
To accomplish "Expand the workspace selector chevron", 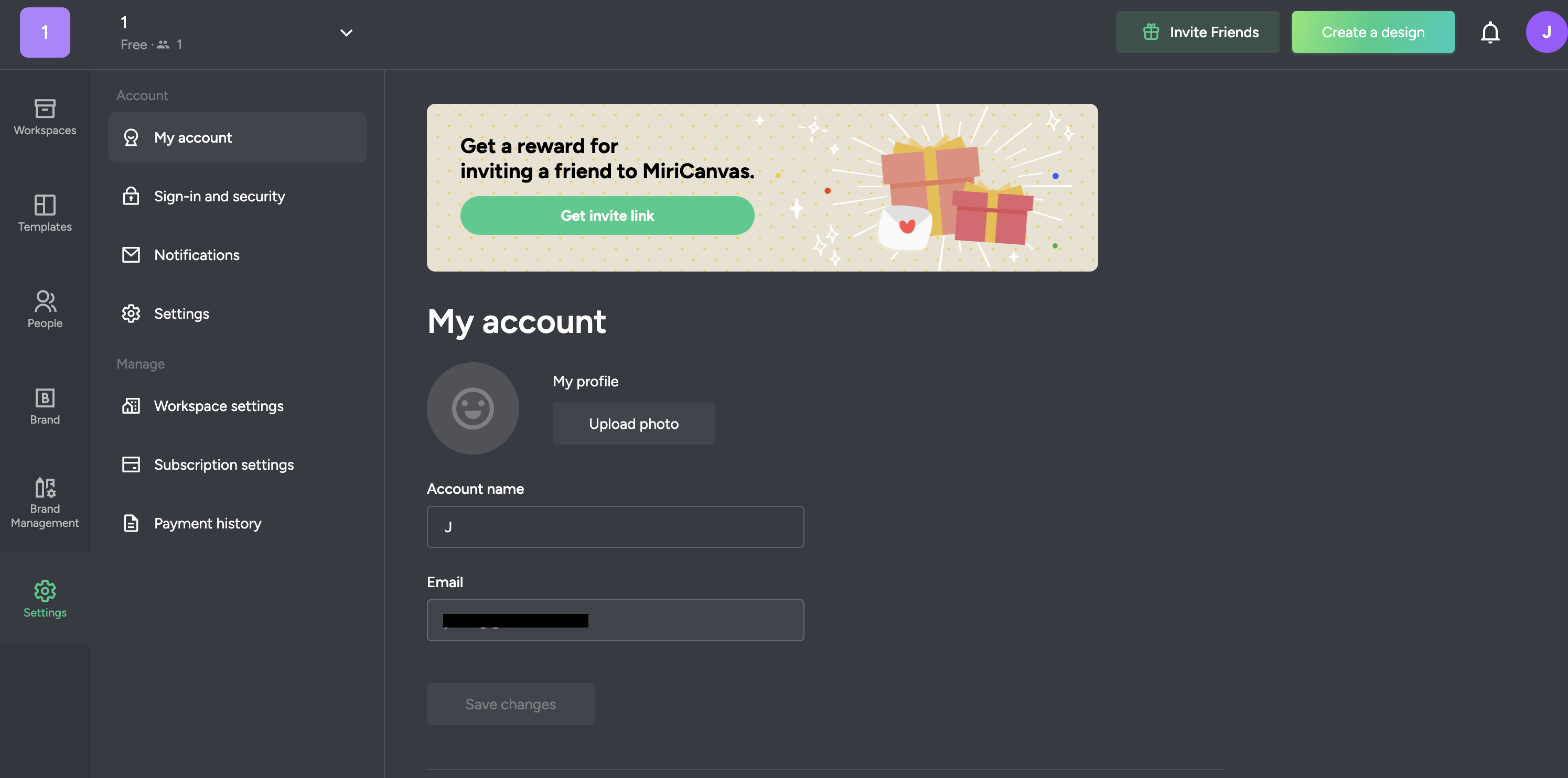I will (346, 32).
